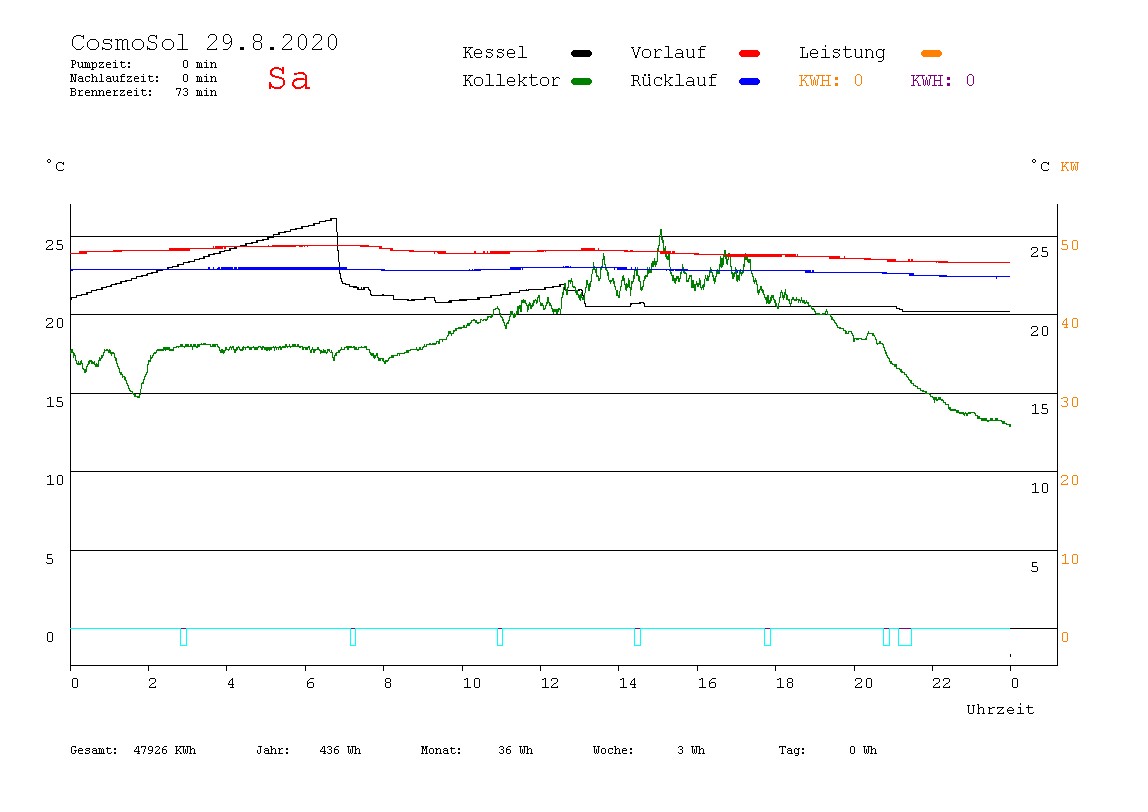
Task: Click the cyan pulse marker near hour 7
Action: click(x=353, y=637)
